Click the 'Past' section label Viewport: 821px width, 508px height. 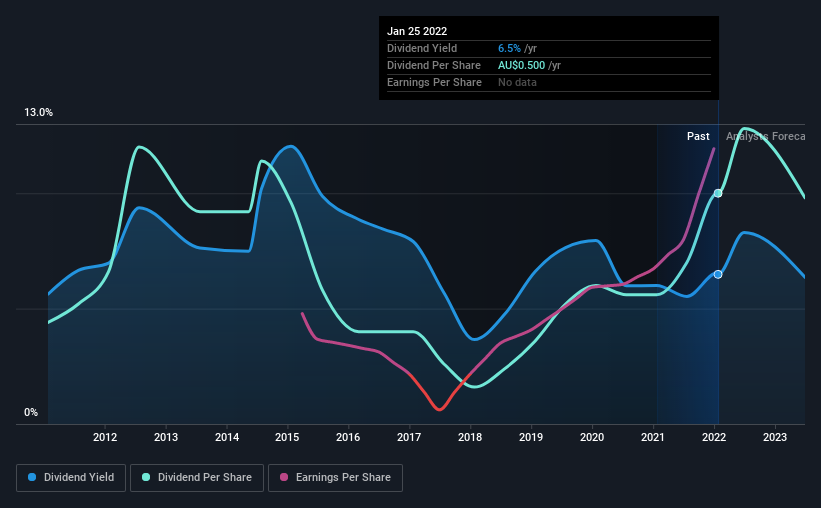click(698, 136)
